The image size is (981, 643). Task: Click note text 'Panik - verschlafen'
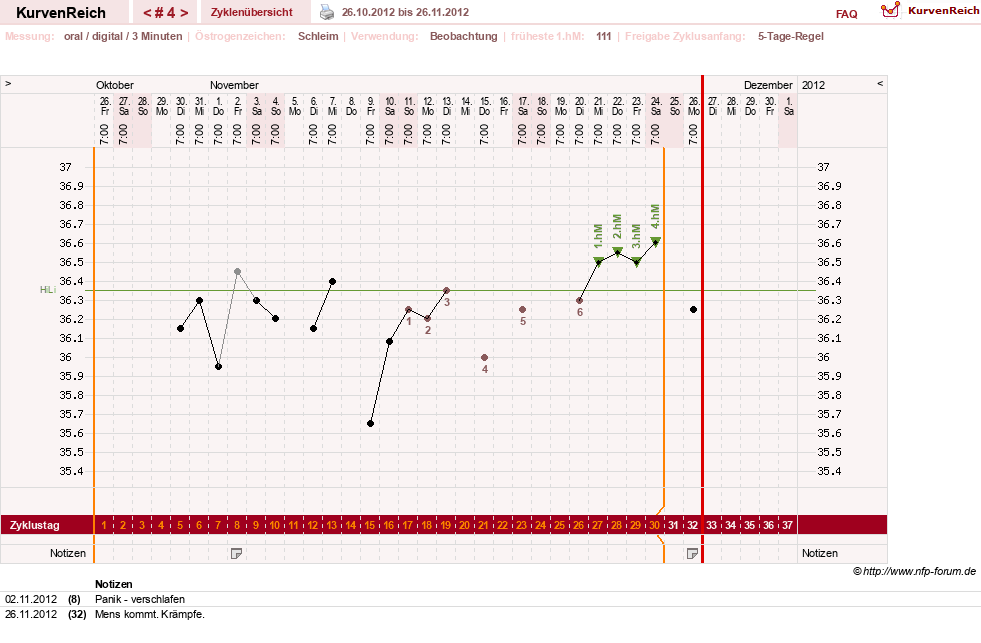point(140,599)
